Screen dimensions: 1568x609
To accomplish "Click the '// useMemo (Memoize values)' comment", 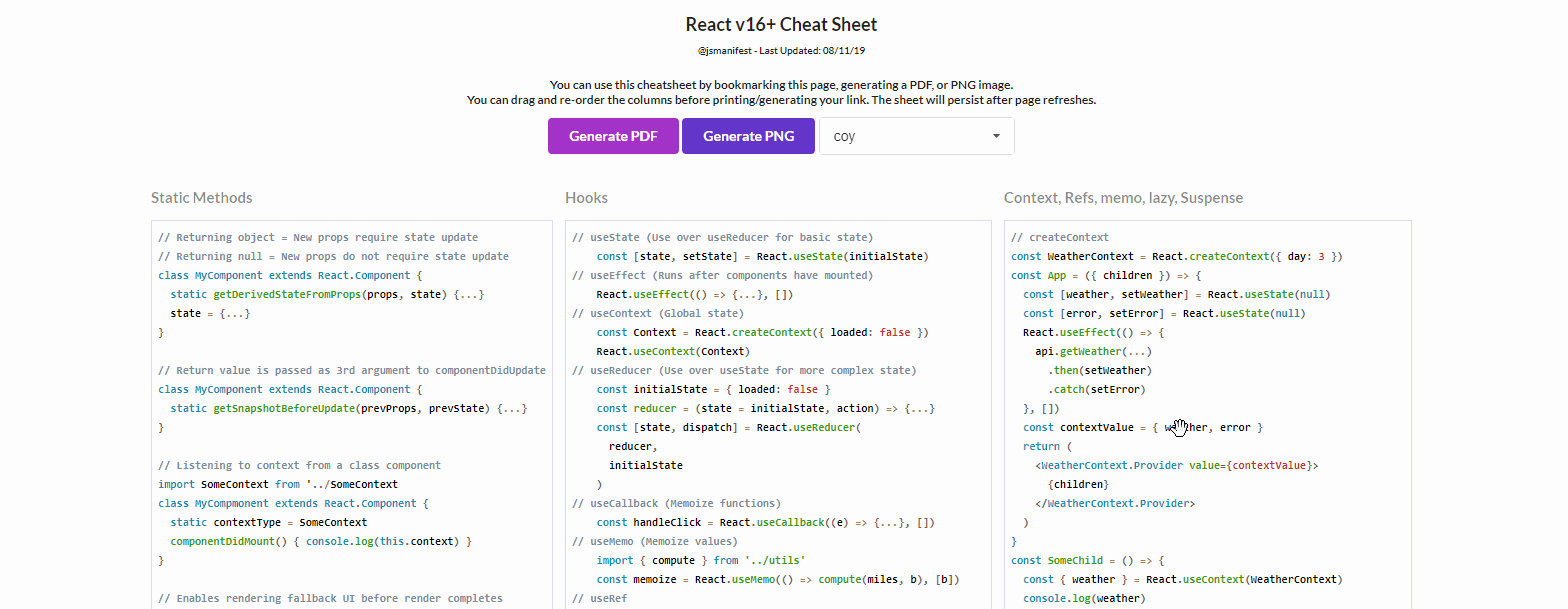I will 654,541.
